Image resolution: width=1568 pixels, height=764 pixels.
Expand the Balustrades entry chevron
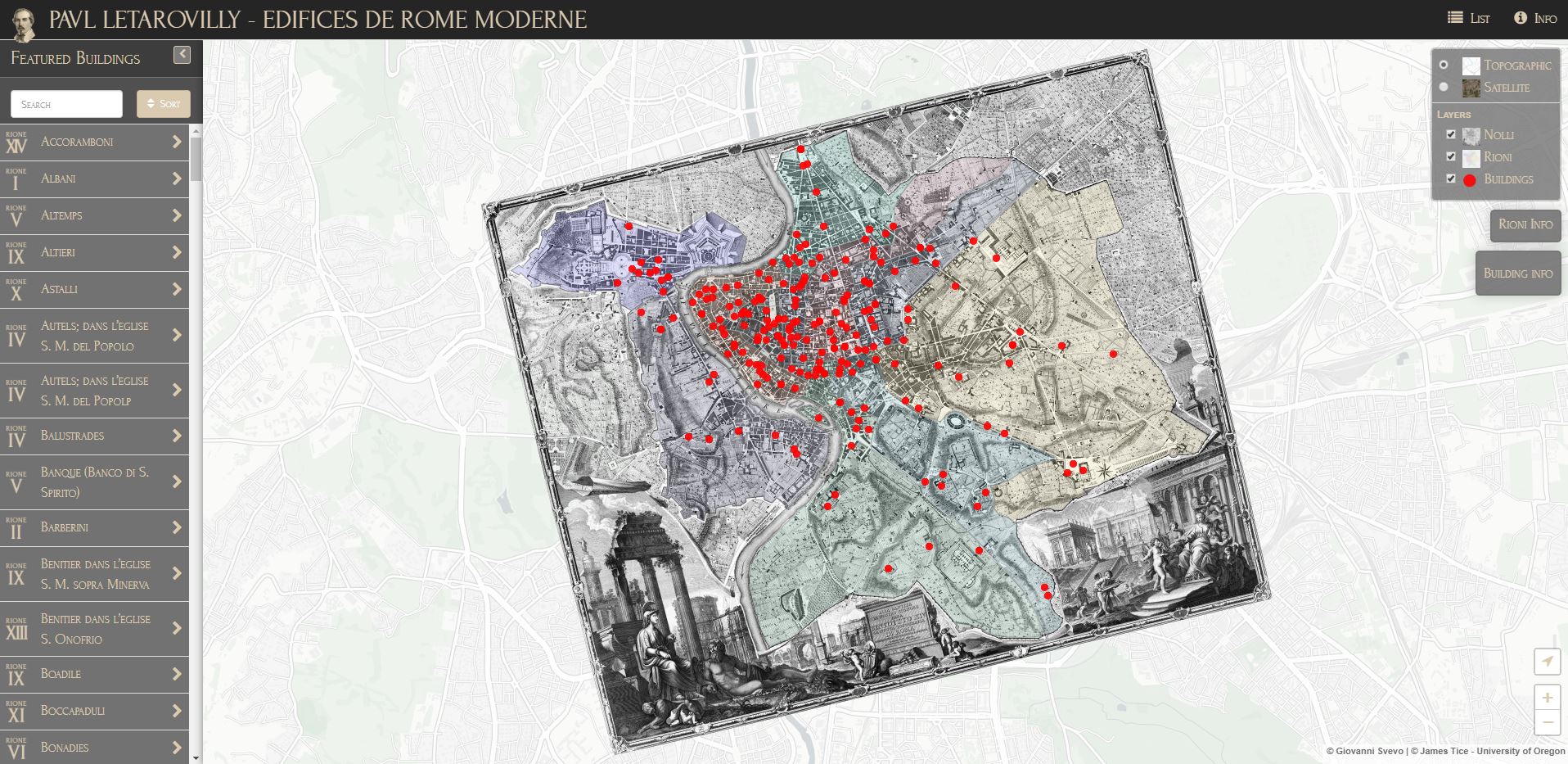click(177, 436)
